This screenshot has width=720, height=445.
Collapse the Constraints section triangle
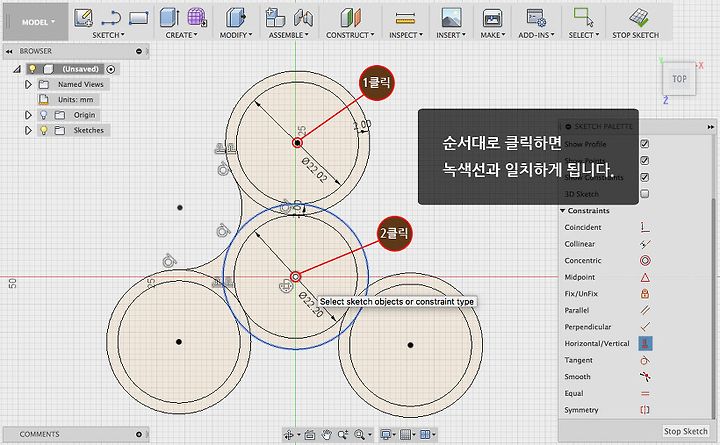(x=562, y=211)
